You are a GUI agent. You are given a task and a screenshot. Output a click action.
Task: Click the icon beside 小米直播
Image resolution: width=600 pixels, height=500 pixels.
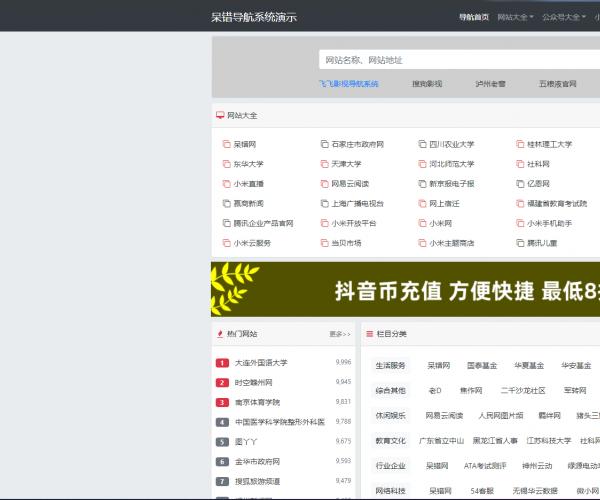[x=227, y=184]
